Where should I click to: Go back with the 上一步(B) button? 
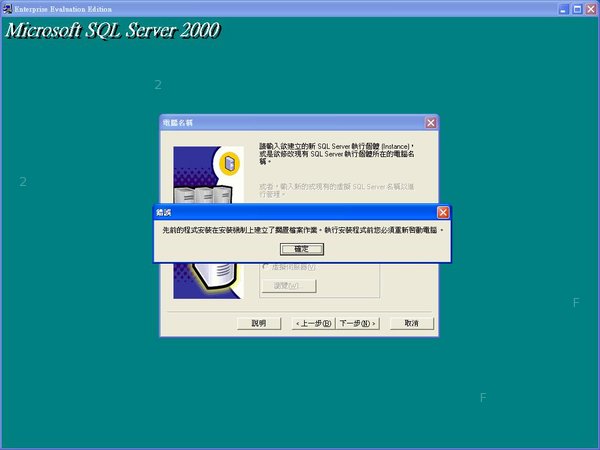(x=313, y=323)
